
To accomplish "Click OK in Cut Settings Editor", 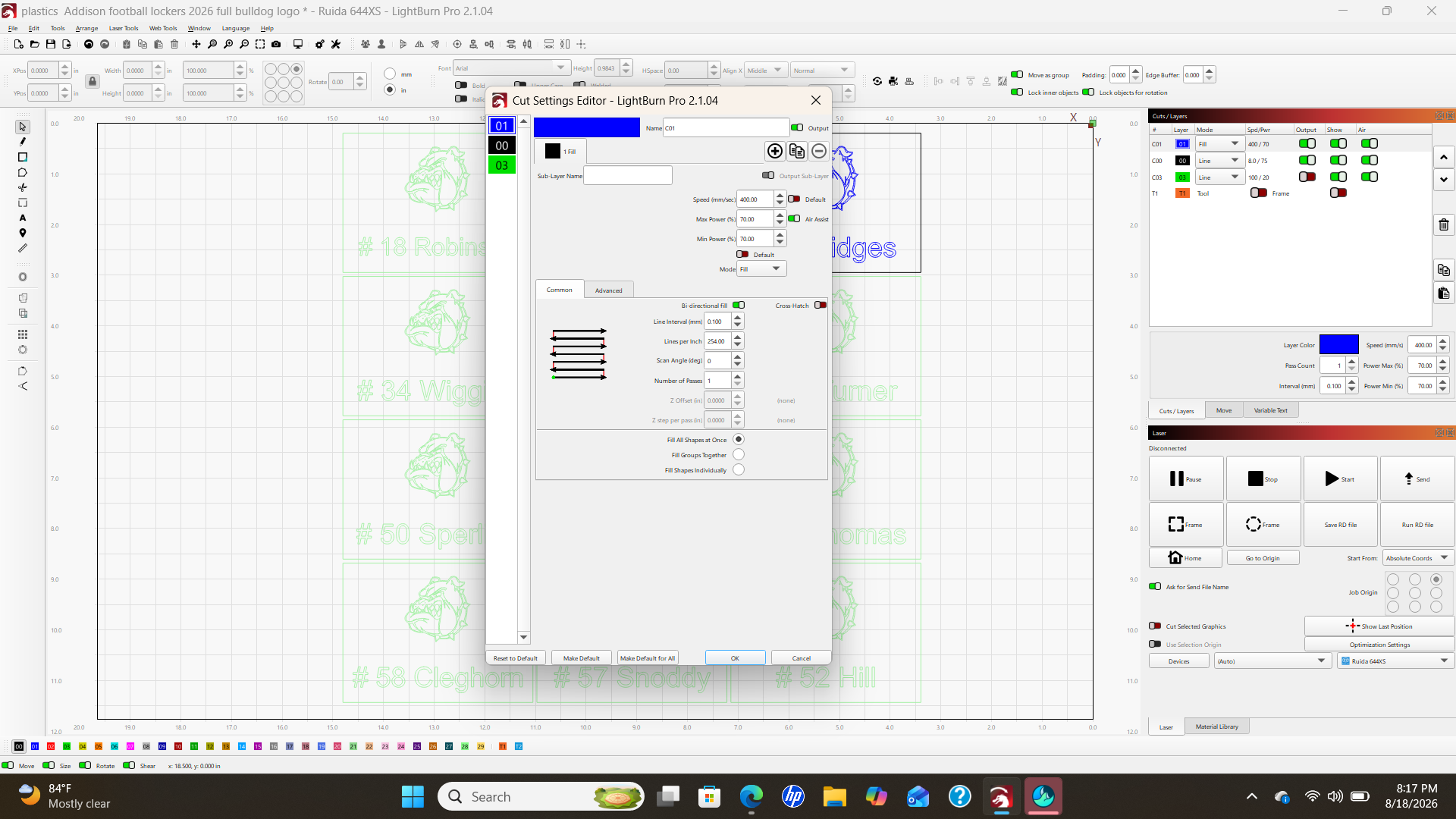I will click(x=735, y=657).
